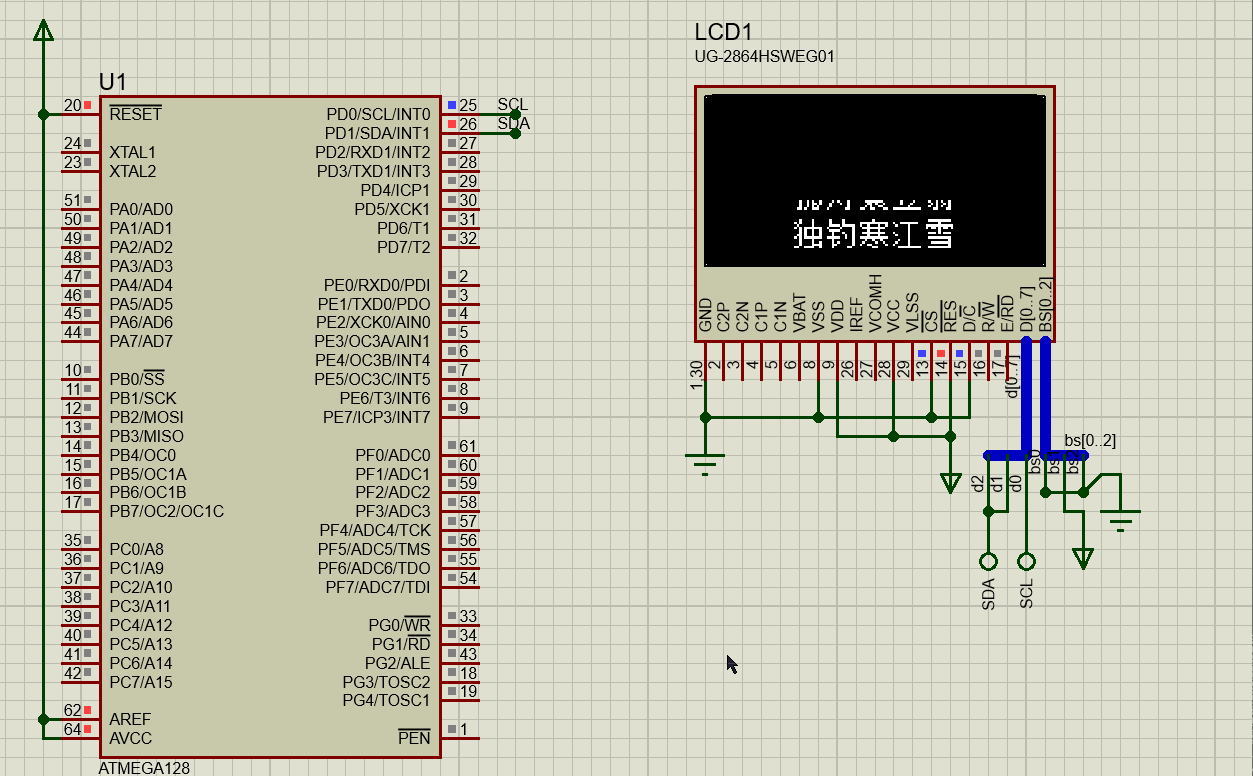Click the logic state indicator on pin 26

pyautogui.click(x=452, y=124)
